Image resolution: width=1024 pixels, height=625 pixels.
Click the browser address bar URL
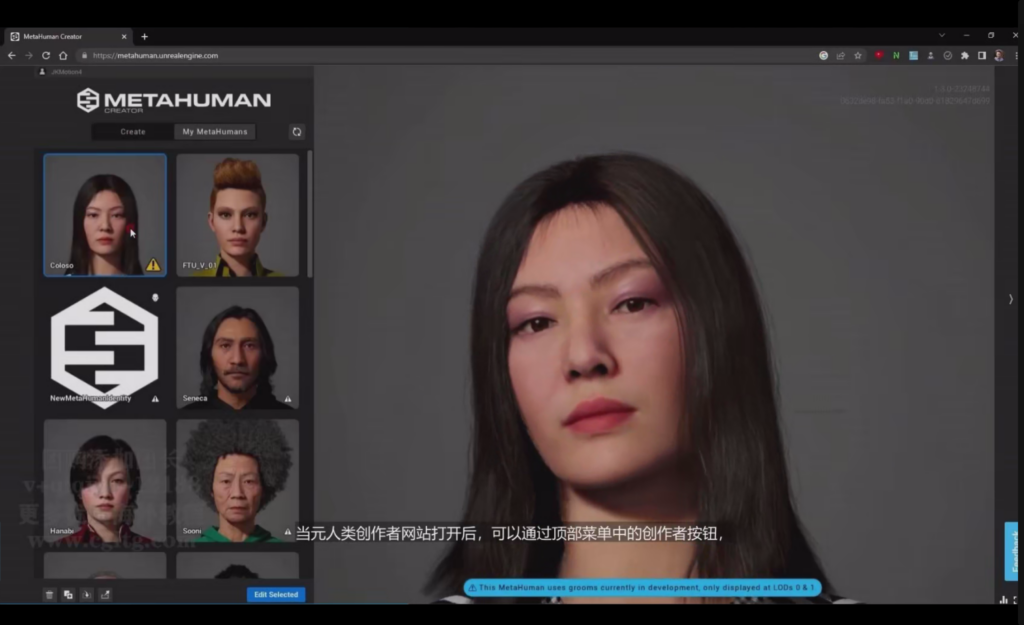click(x=155, y=56)
